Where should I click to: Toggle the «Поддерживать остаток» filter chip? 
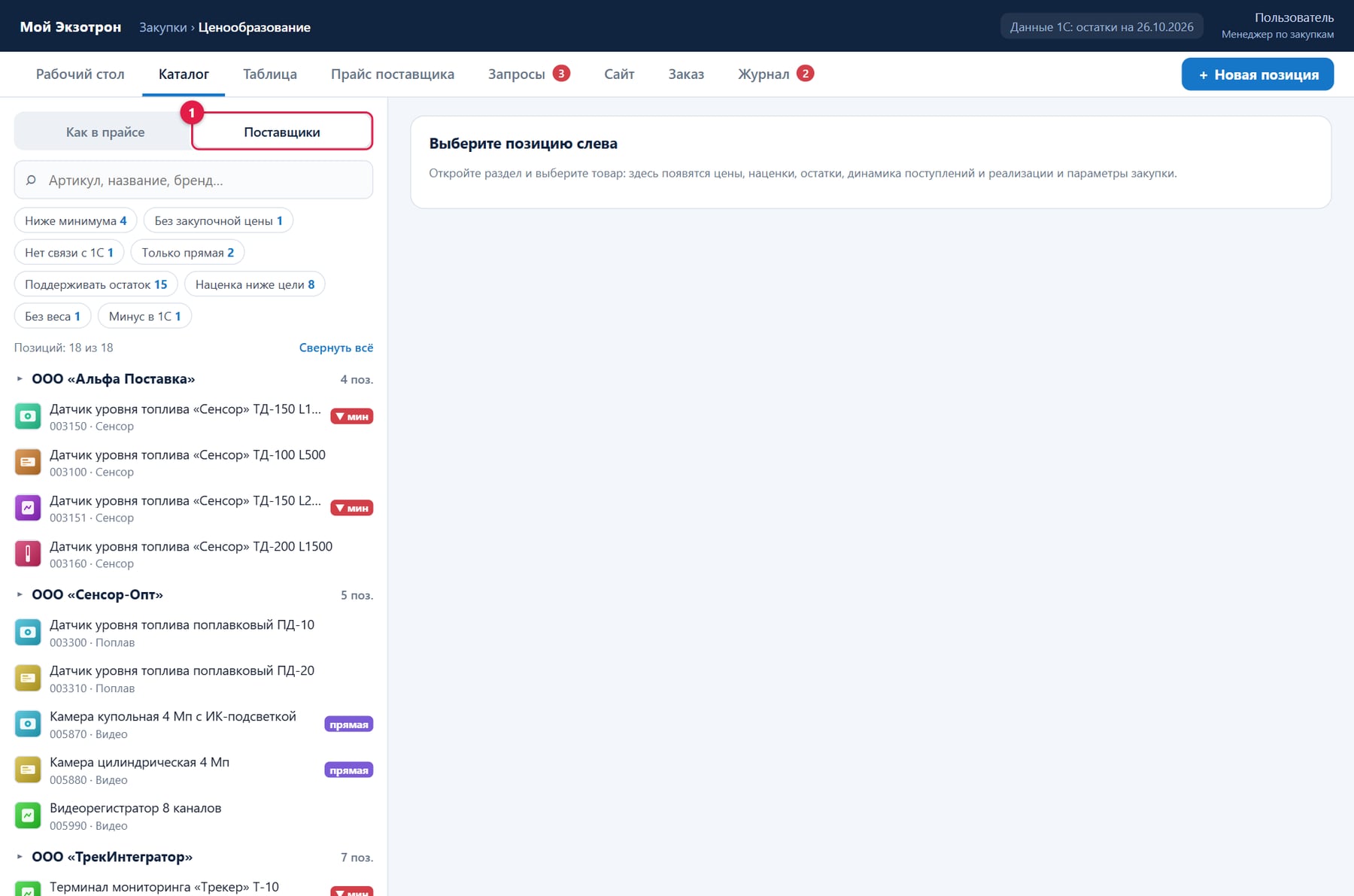point(96,284)
